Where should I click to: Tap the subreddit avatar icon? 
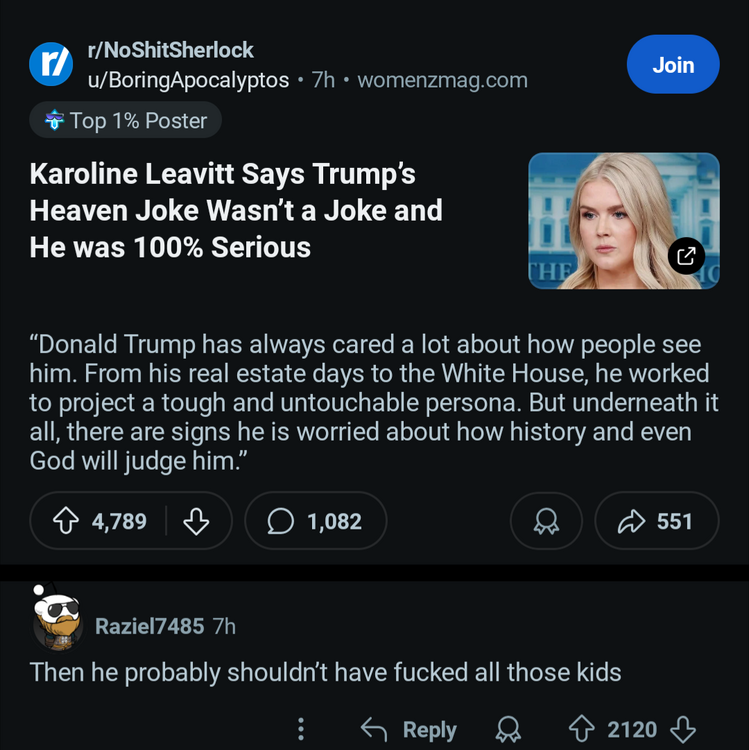(x=51, y=64)
